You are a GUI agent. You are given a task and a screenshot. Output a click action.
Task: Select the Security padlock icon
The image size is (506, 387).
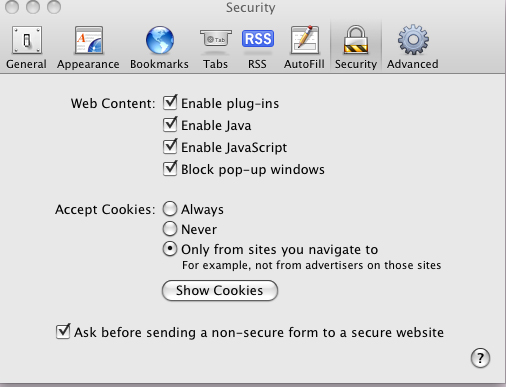[356, 39]
